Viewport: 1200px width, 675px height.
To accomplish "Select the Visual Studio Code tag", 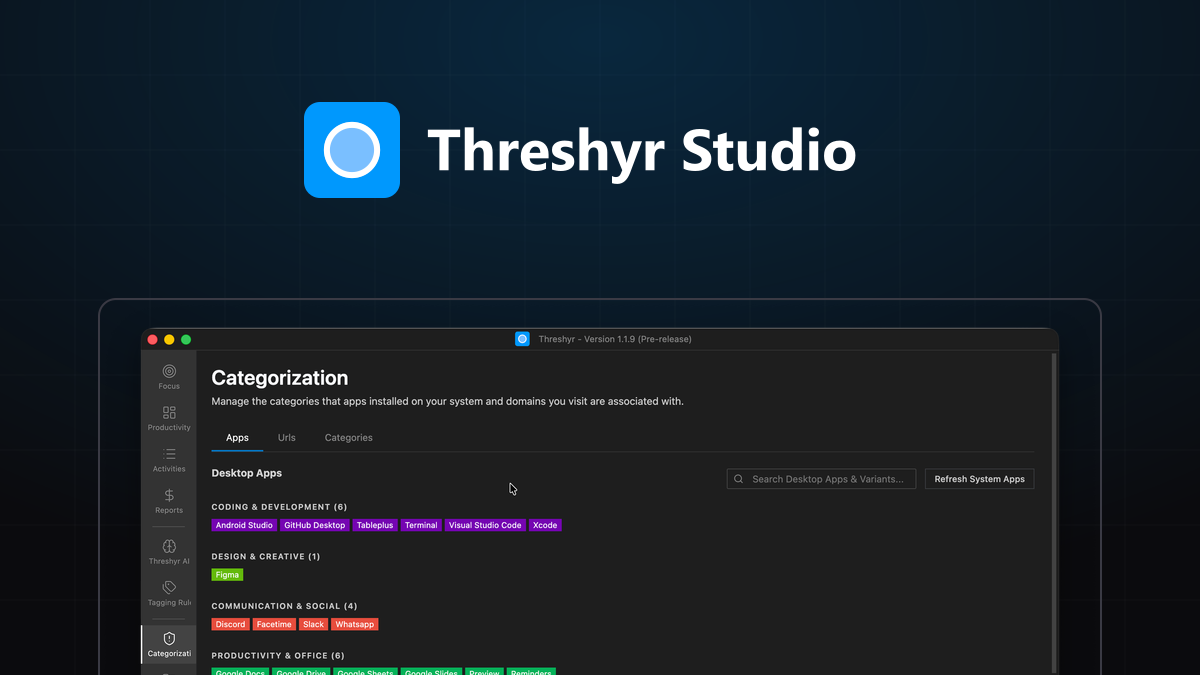I will click(485, 525).
